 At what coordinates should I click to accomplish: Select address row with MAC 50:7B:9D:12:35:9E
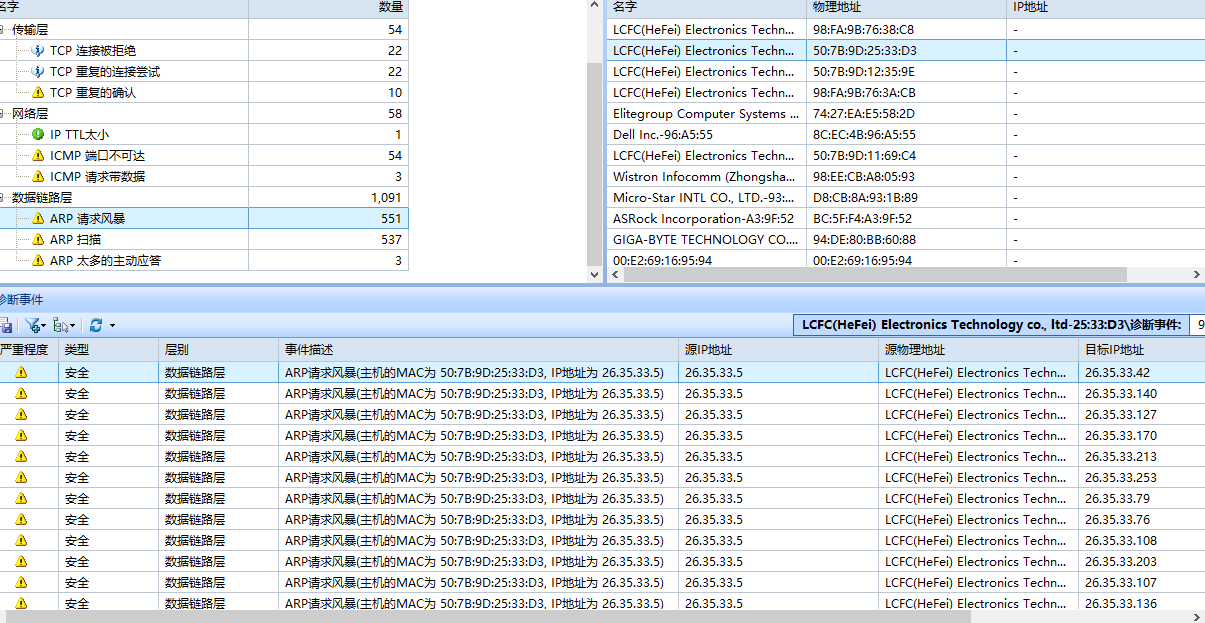click(906, 71)
